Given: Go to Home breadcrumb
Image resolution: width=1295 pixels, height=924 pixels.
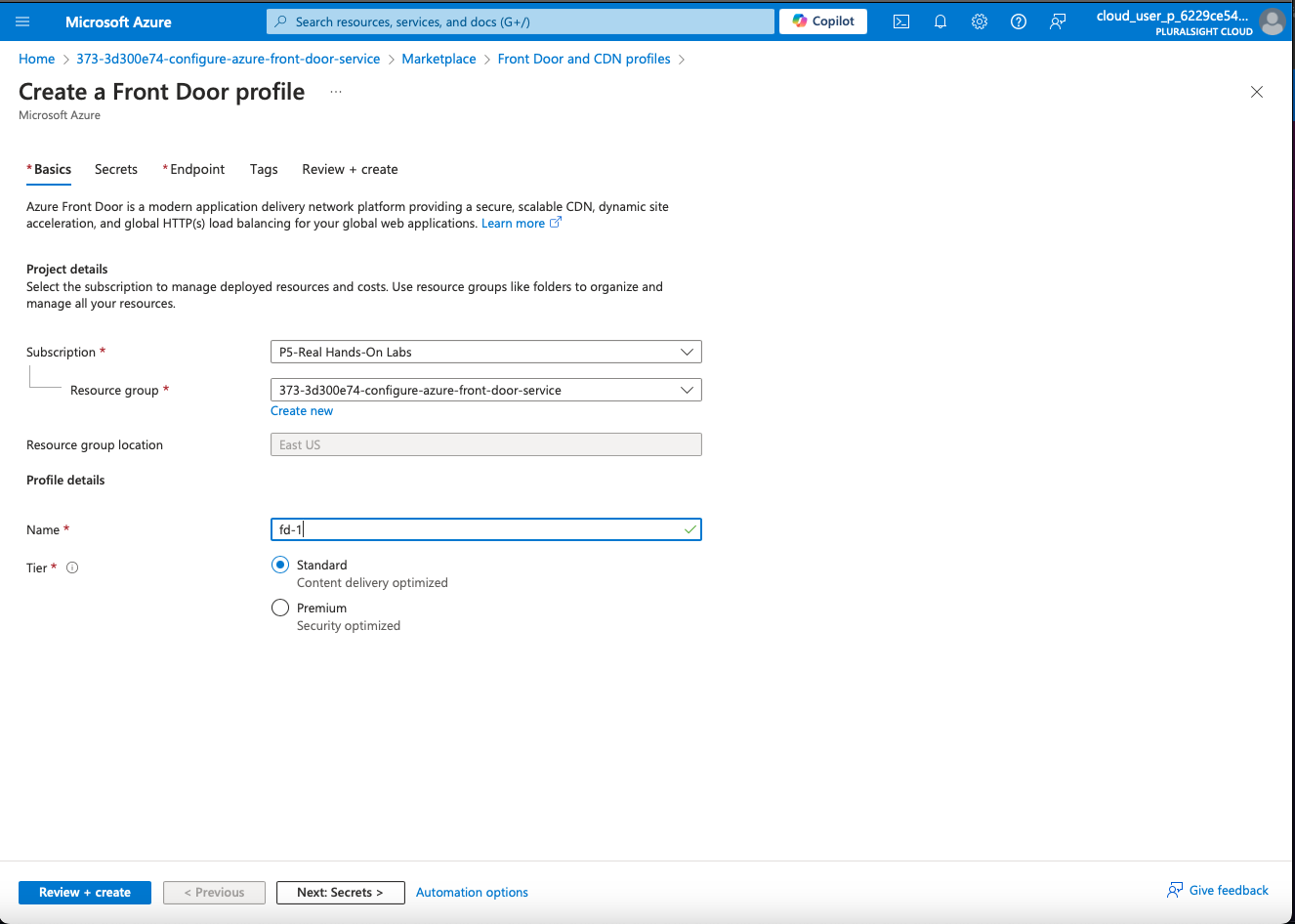Looking at the screenshot, I should click(37, 59).
